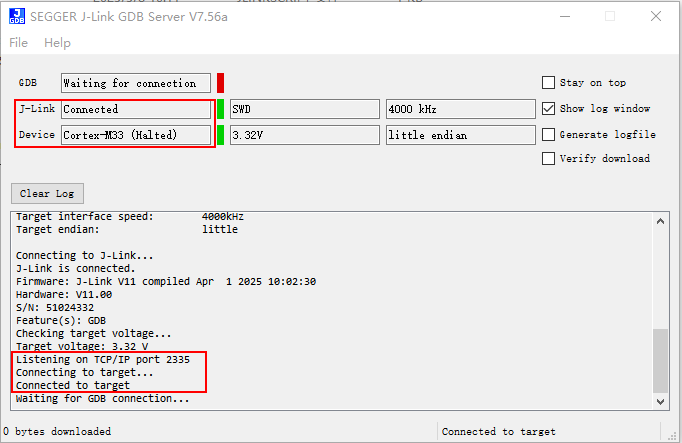This screenshot has height=443, width=682.
Task: Click the red GDB status indicator
Action: click(x=220, y=83)
